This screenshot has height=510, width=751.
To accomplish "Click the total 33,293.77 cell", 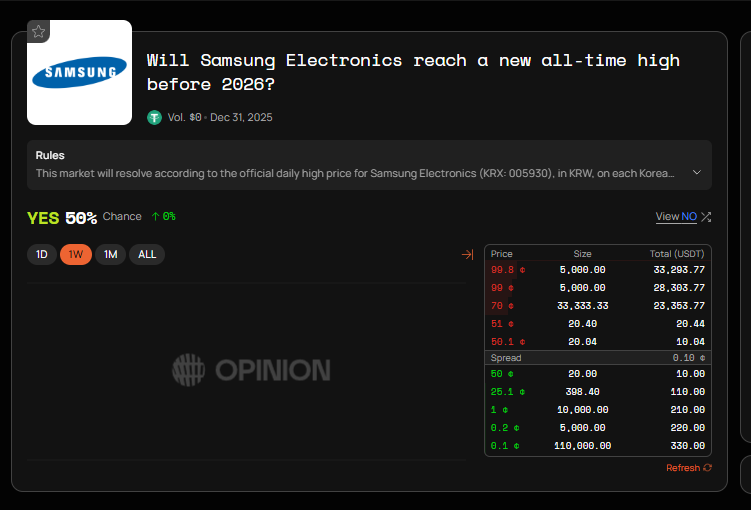I will coord(679,270).
